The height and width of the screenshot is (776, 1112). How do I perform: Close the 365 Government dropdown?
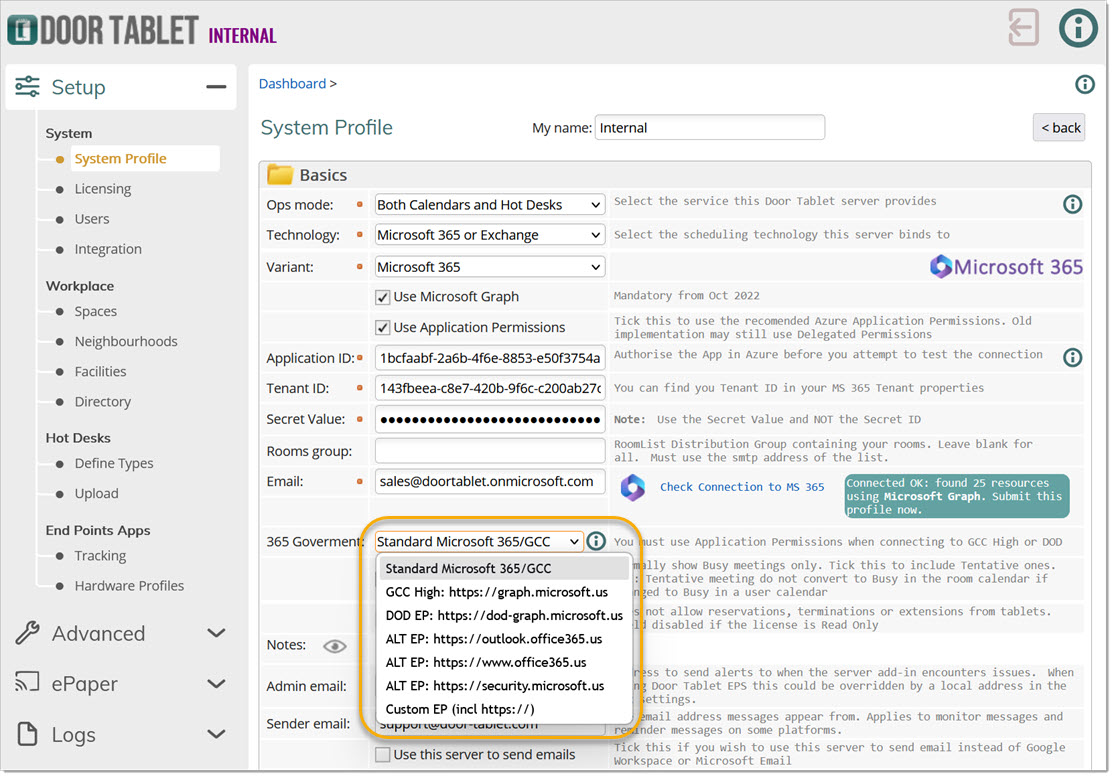[479, 541]
